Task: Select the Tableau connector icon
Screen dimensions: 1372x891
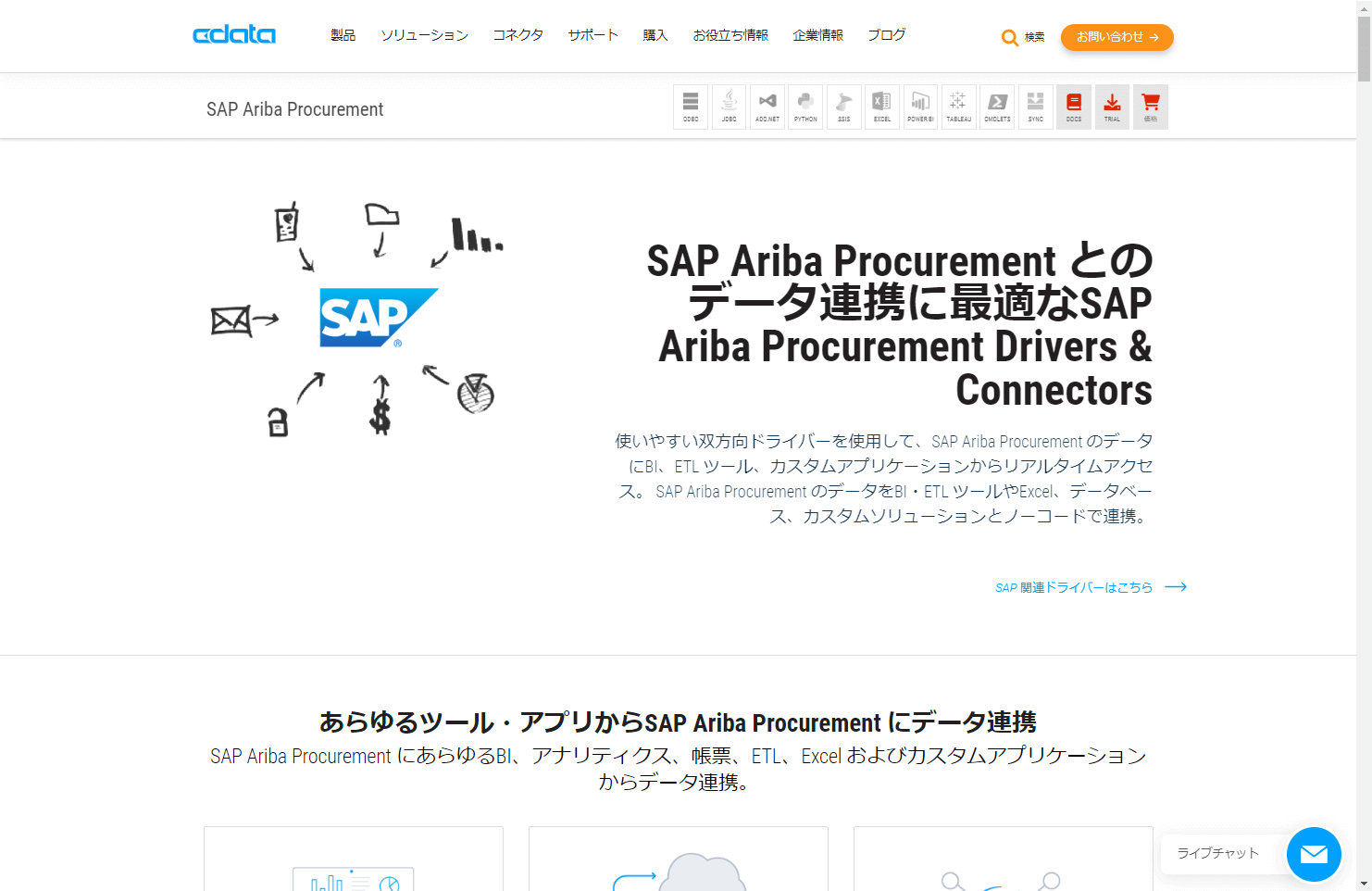Action: pos(959,107)
